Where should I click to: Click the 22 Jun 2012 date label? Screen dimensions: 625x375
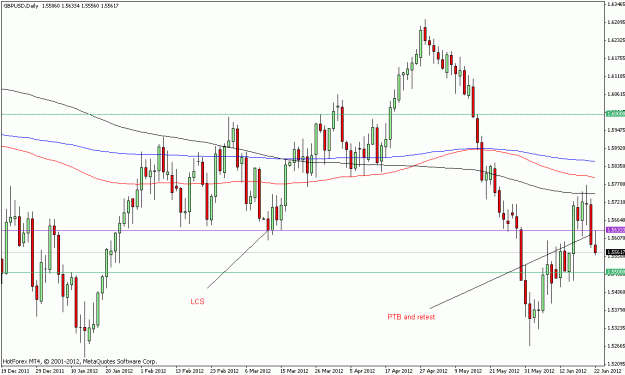607,371
